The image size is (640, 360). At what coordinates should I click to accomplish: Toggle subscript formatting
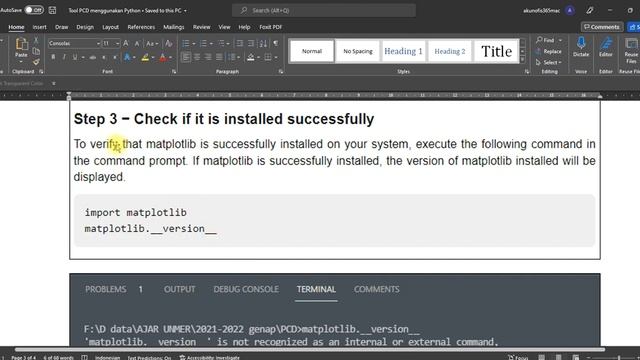tap(104, 58)
